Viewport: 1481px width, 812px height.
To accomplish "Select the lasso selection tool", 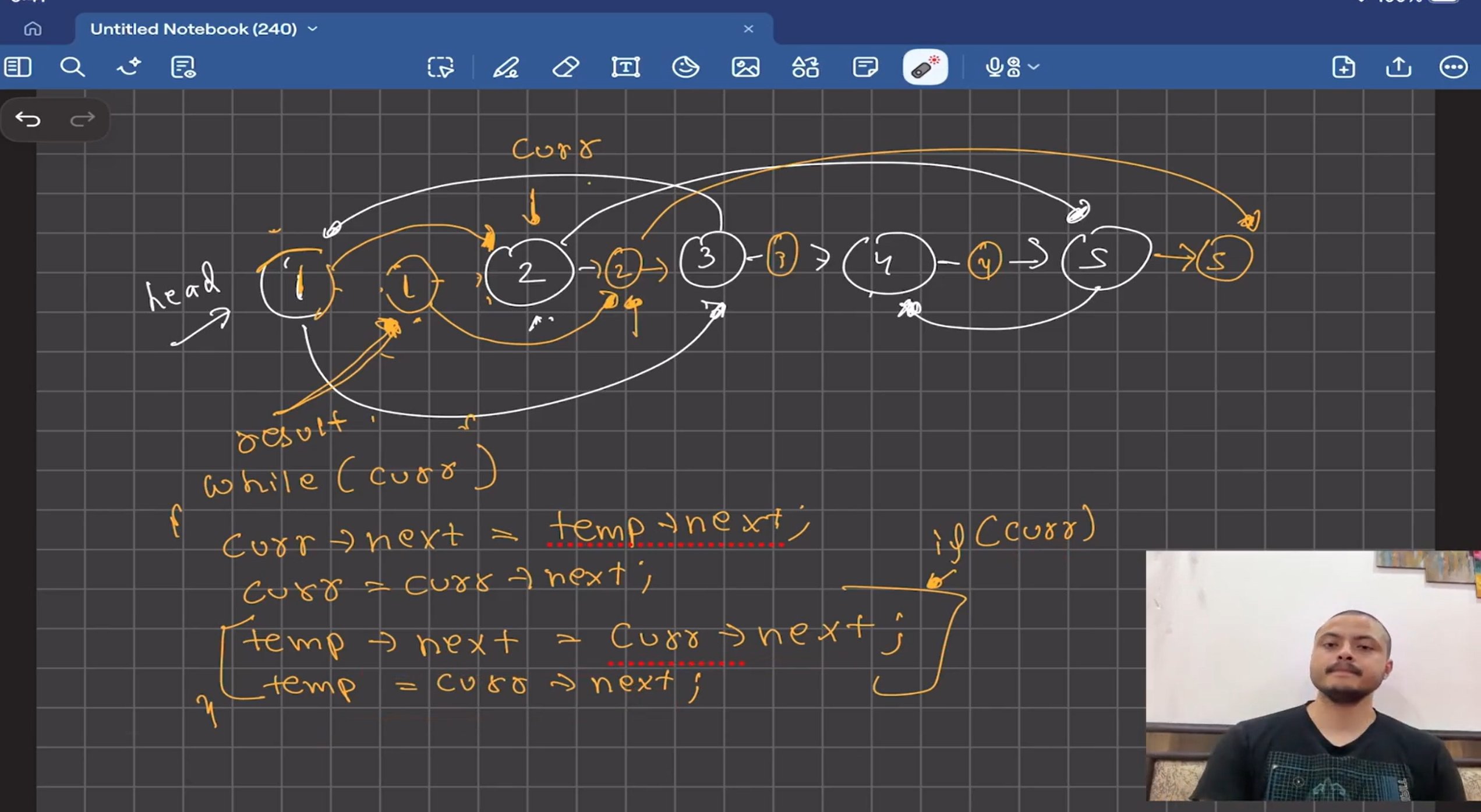I will tap(440, 67).
